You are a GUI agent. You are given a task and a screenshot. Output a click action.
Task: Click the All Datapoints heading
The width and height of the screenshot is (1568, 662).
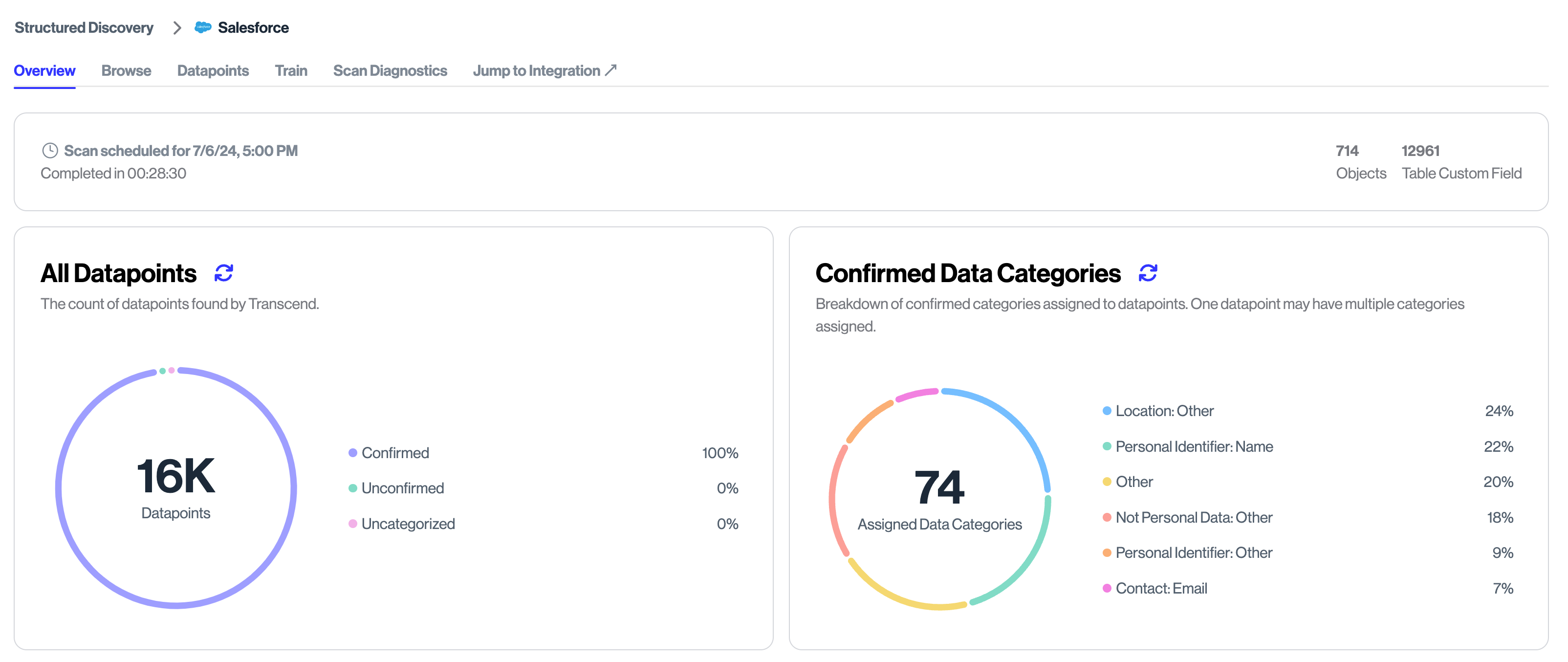119,273
